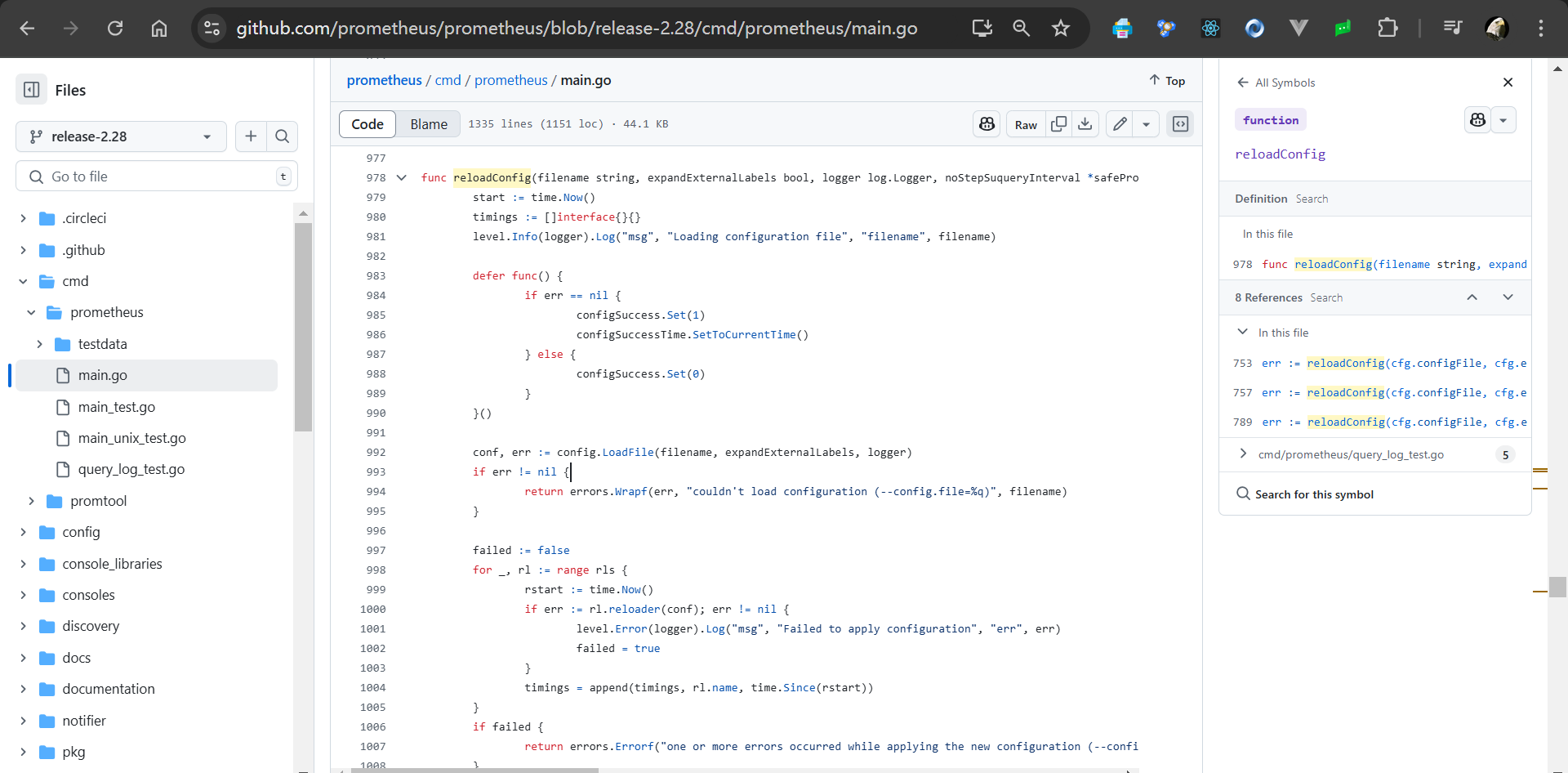This screenshot has width=1568, height=773.
Task: Click the file tree scrollbar thumb
Action: coord(303,327)
